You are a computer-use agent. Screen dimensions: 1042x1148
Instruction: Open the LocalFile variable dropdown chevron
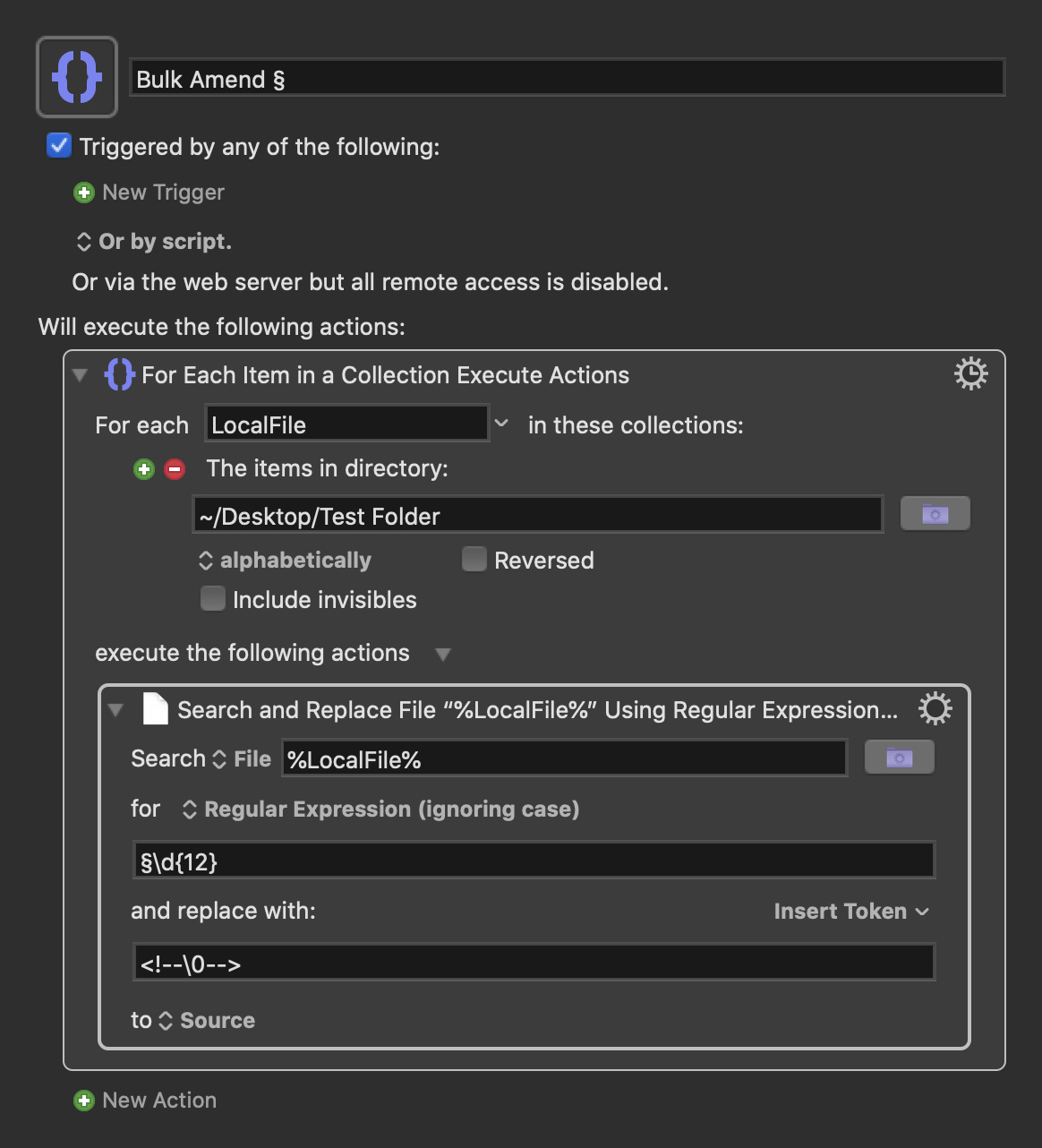tap(501, 424)
